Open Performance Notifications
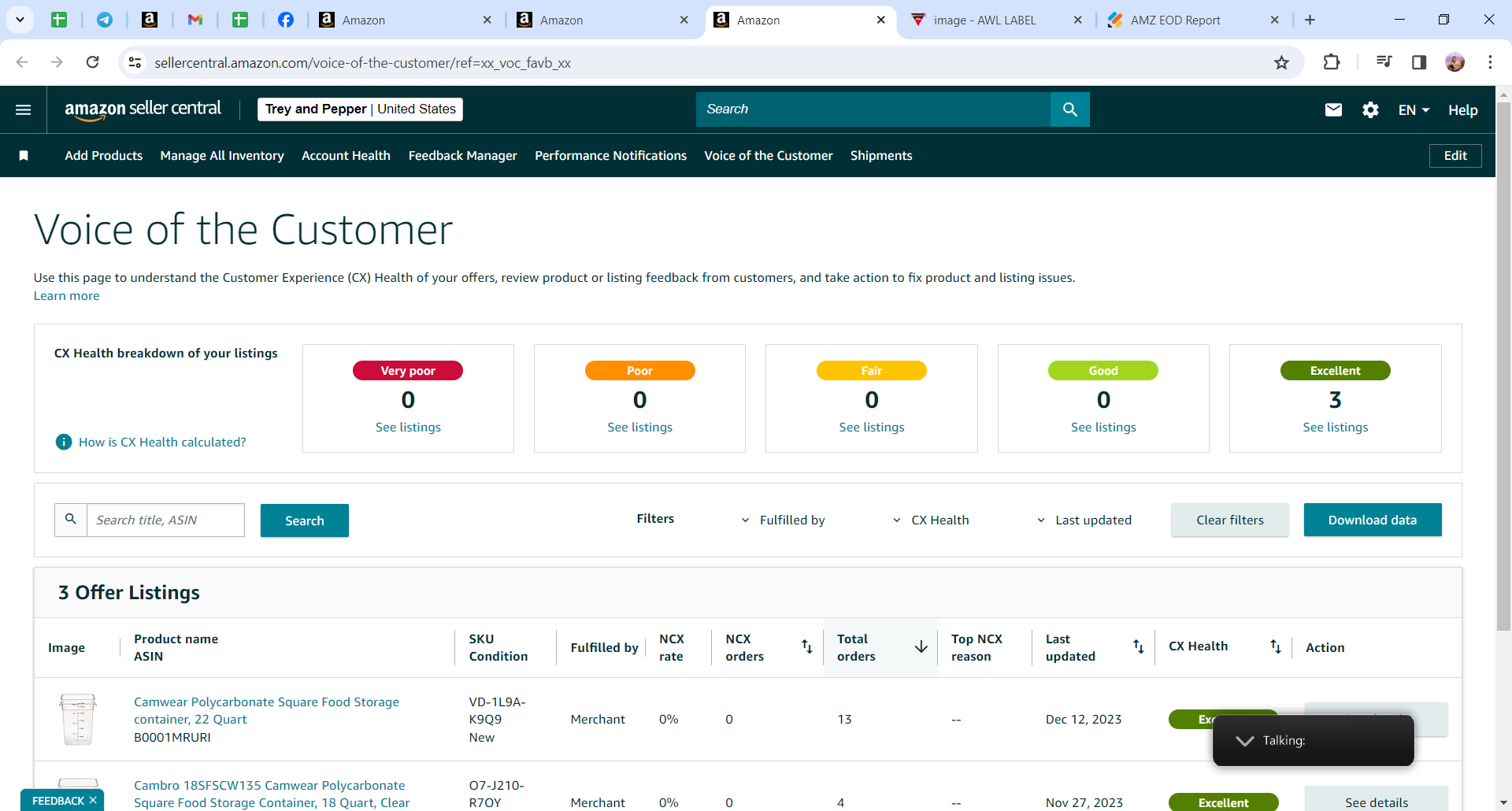 (610, 156)
